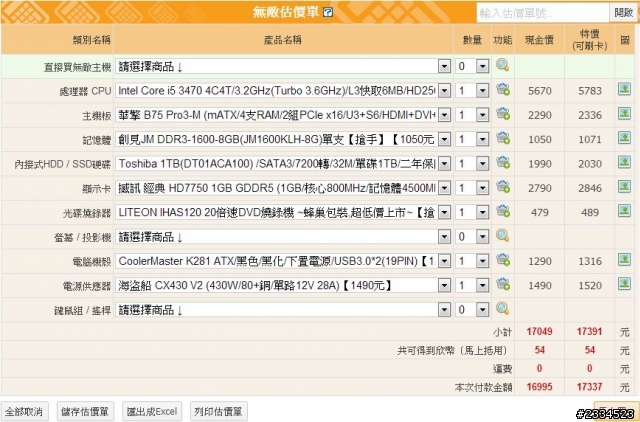The image size is (640, 422).
Task: Open the 記憶體 product dropdown showing 創見JM DDR3
Action: pyautogui.click(x=283, y=140)
